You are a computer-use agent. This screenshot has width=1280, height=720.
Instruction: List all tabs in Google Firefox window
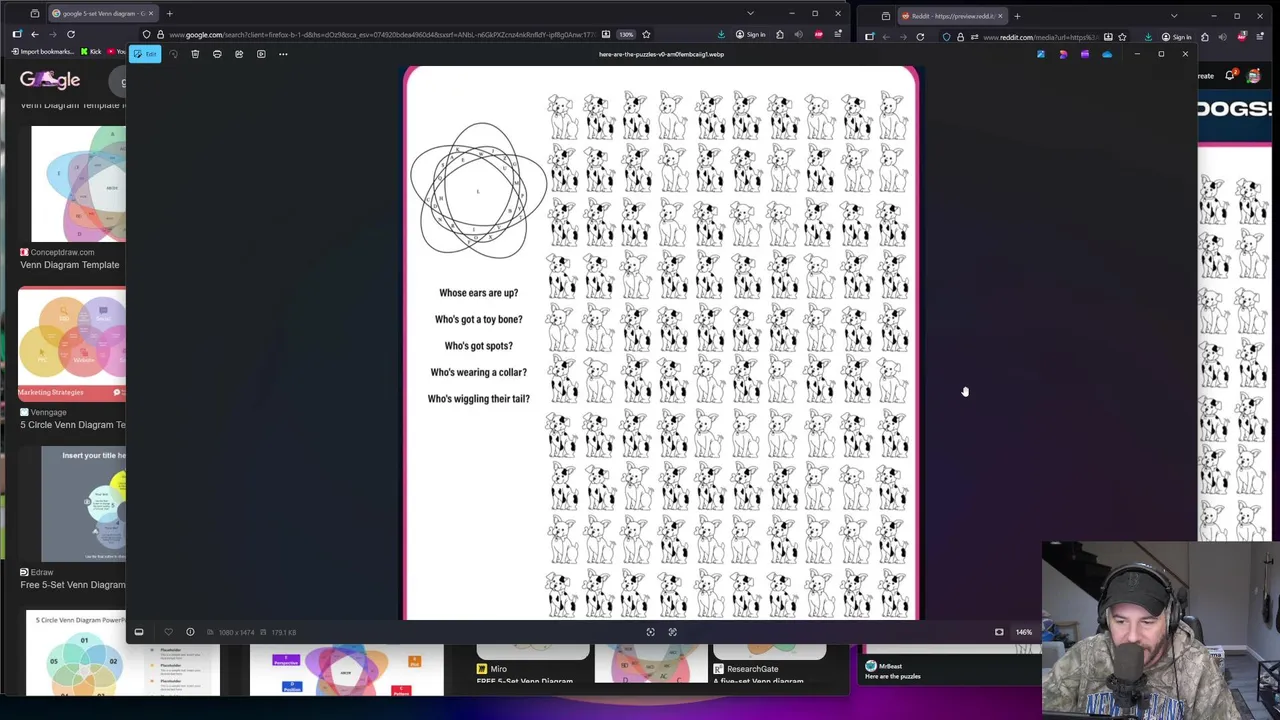750,13
